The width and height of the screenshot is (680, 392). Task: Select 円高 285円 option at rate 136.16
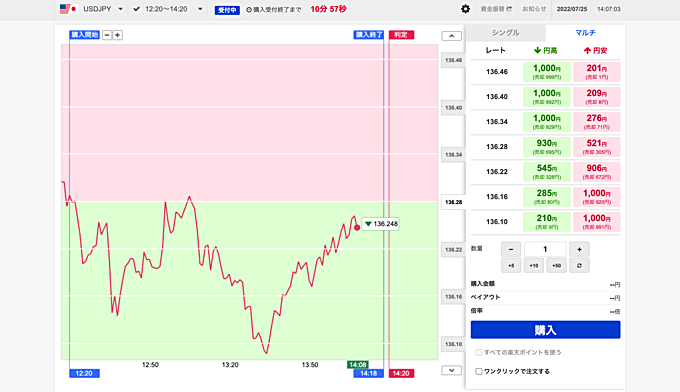[x=546, y=196]
